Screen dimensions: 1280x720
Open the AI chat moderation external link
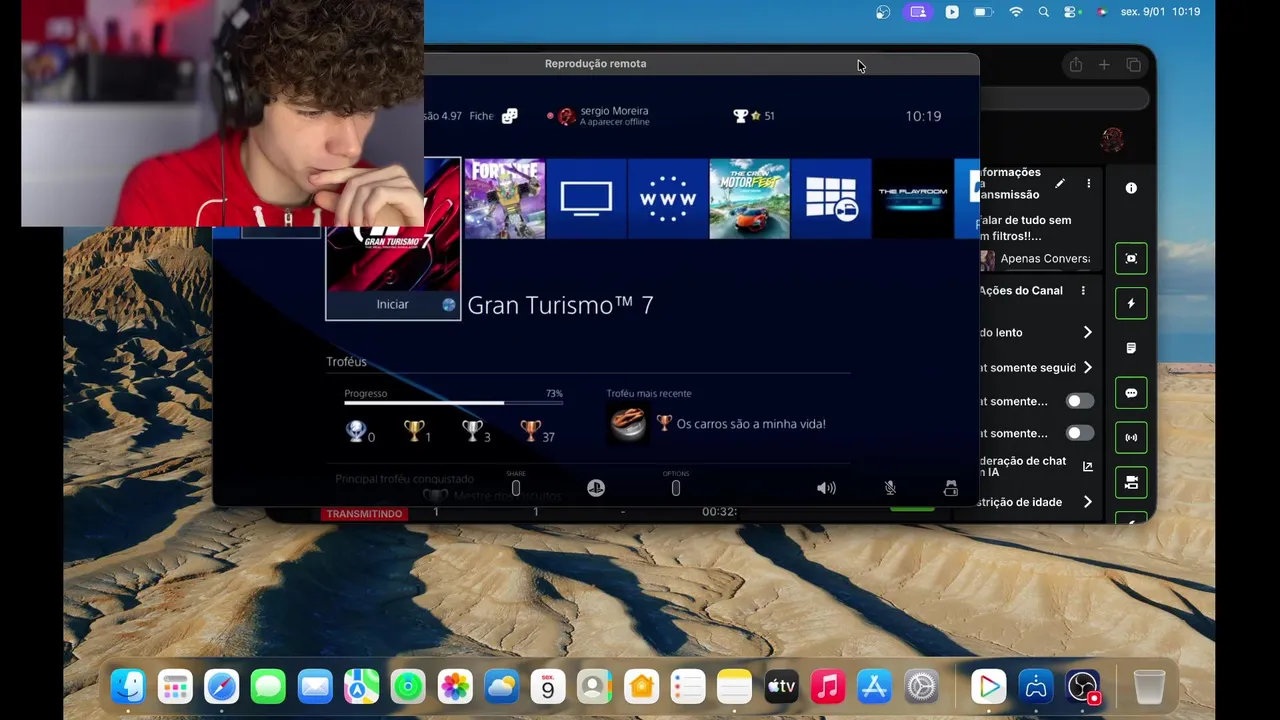coord(1088,466)
